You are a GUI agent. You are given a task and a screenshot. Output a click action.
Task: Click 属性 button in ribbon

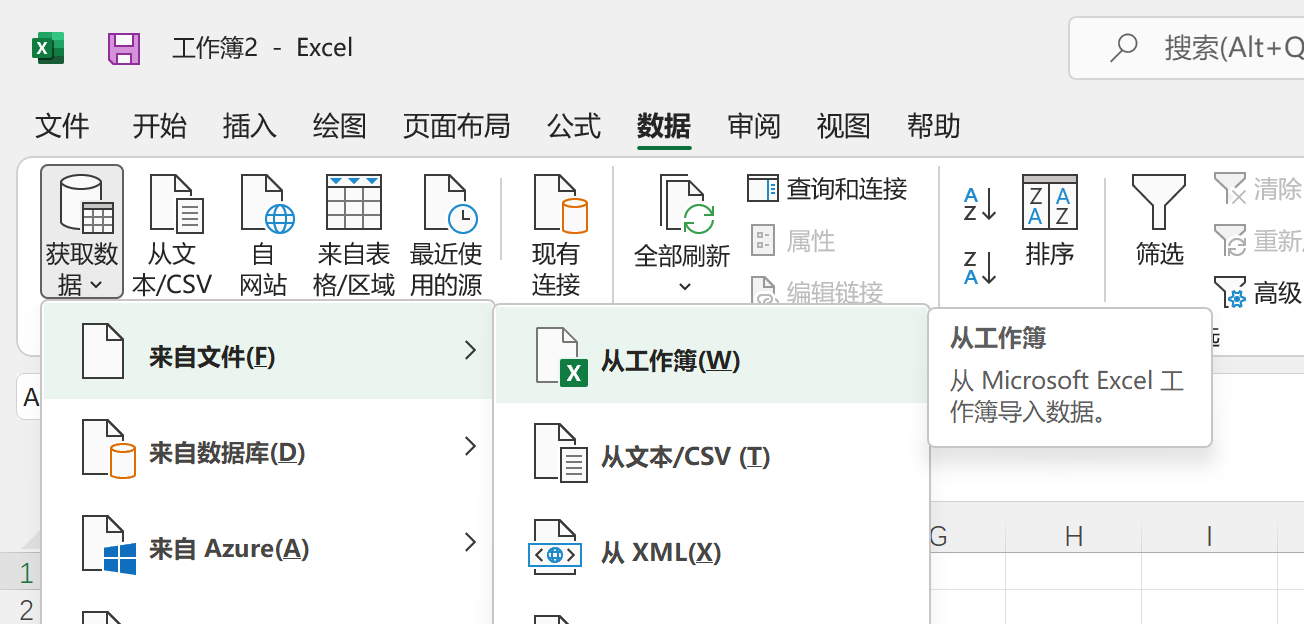[792, 240]
